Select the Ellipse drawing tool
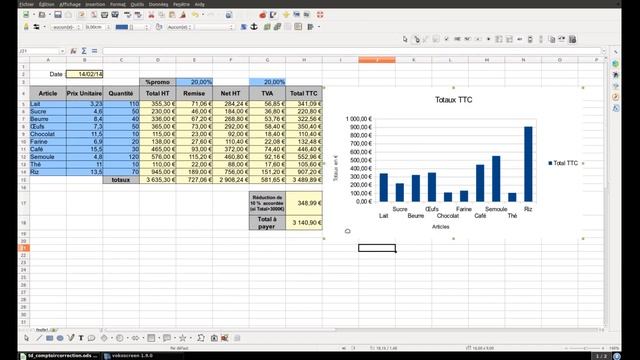Viewport: 640px width, 360px height. pos(60,338)
